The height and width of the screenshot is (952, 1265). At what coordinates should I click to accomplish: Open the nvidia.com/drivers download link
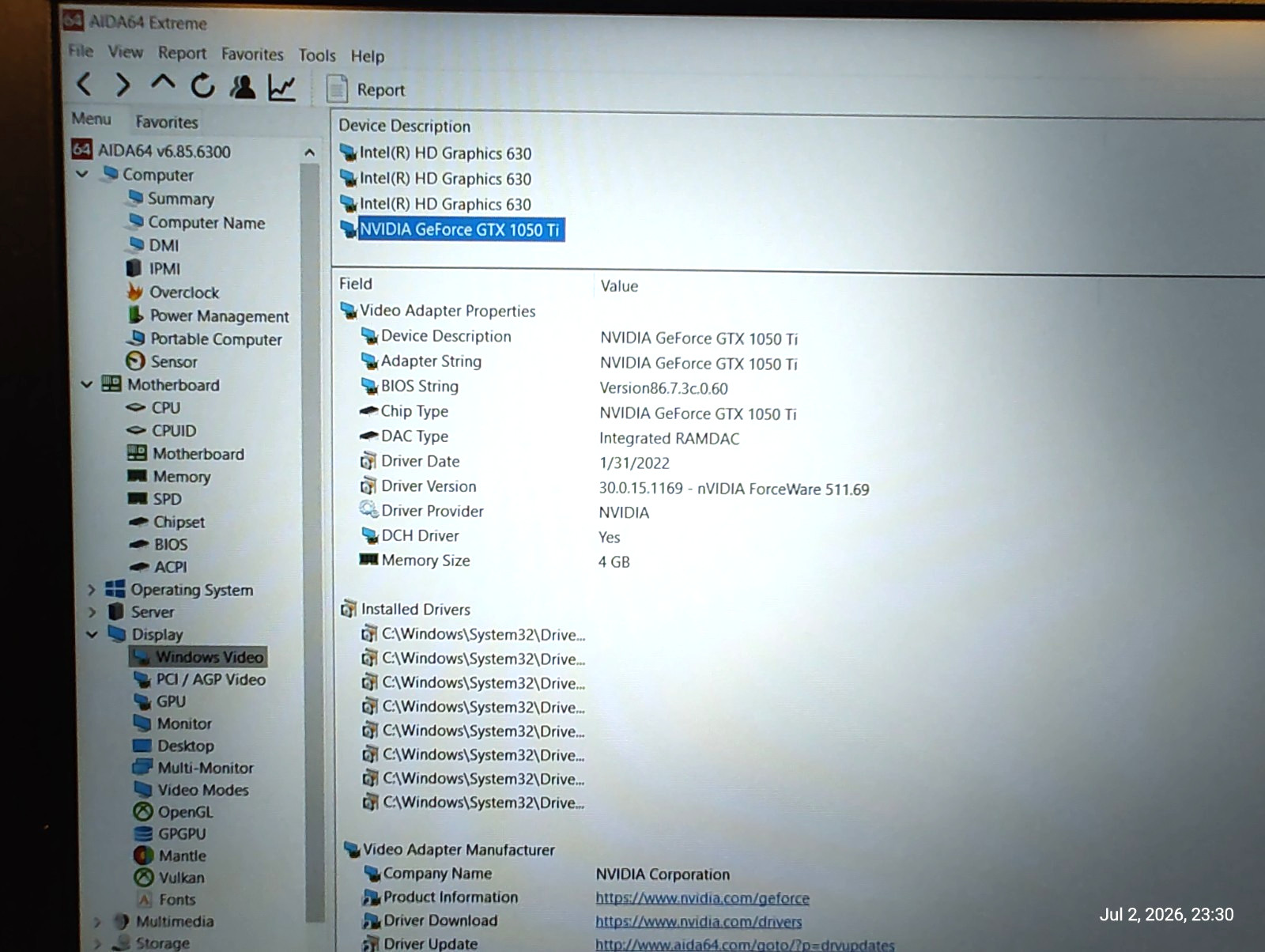point(698,922)
